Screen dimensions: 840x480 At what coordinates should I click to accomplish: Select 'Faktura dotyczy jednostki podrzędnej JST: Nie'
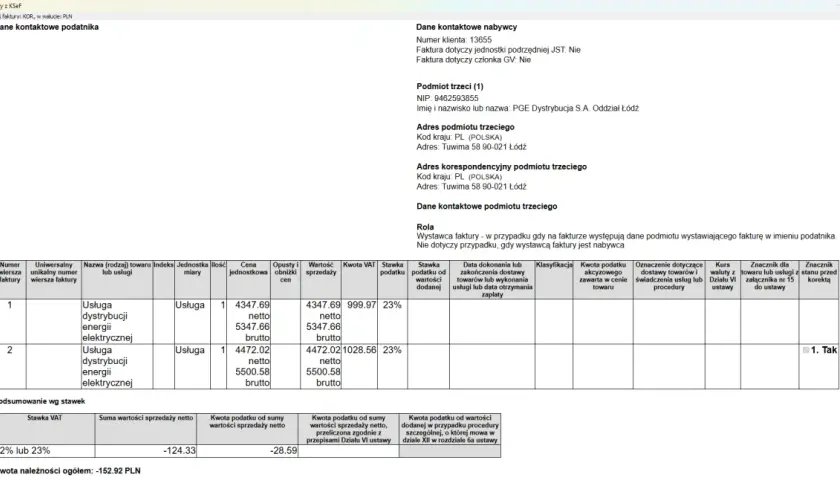coord(498,50)
